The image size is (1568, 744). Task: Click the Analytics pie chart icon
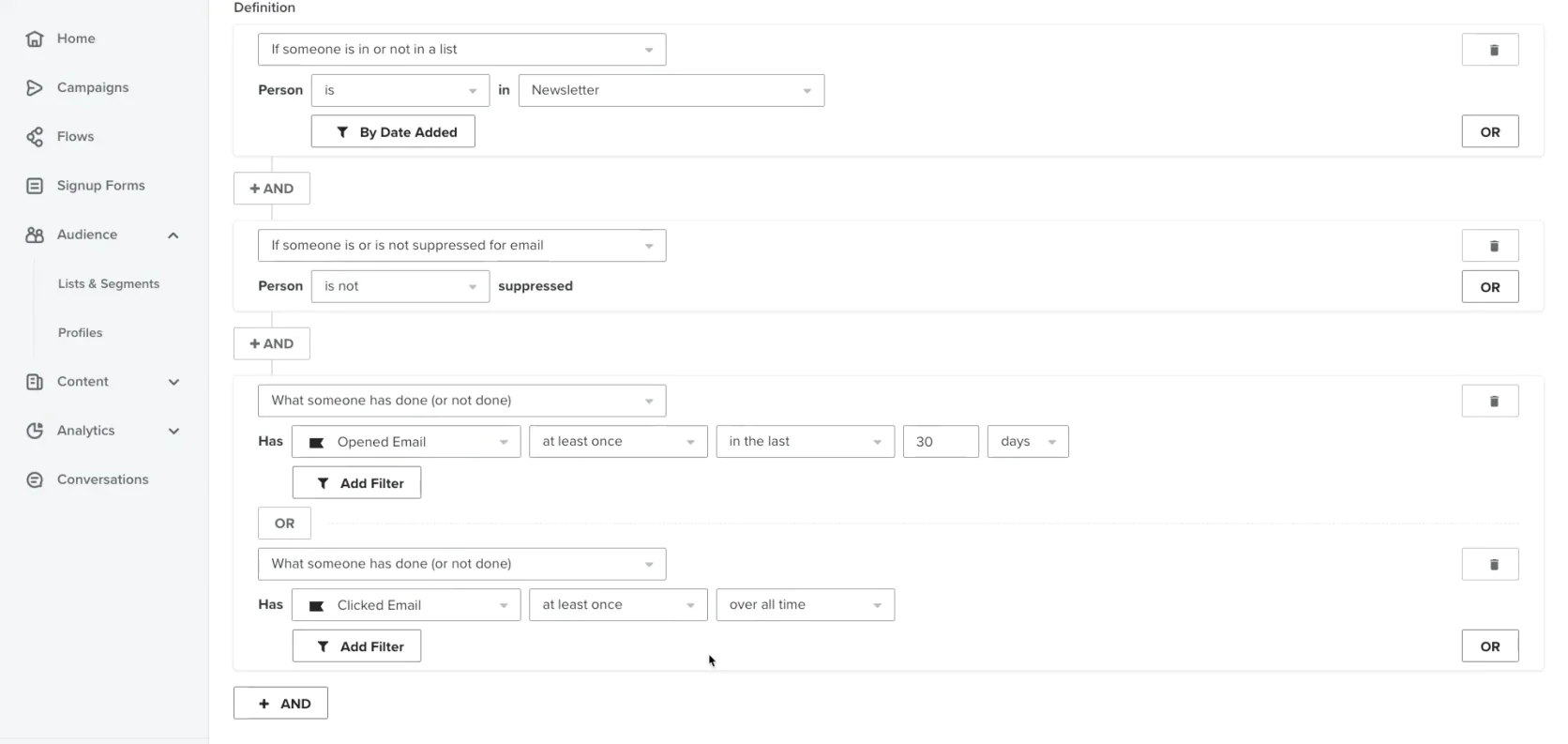pyautogui.click(x=35, y=431)
